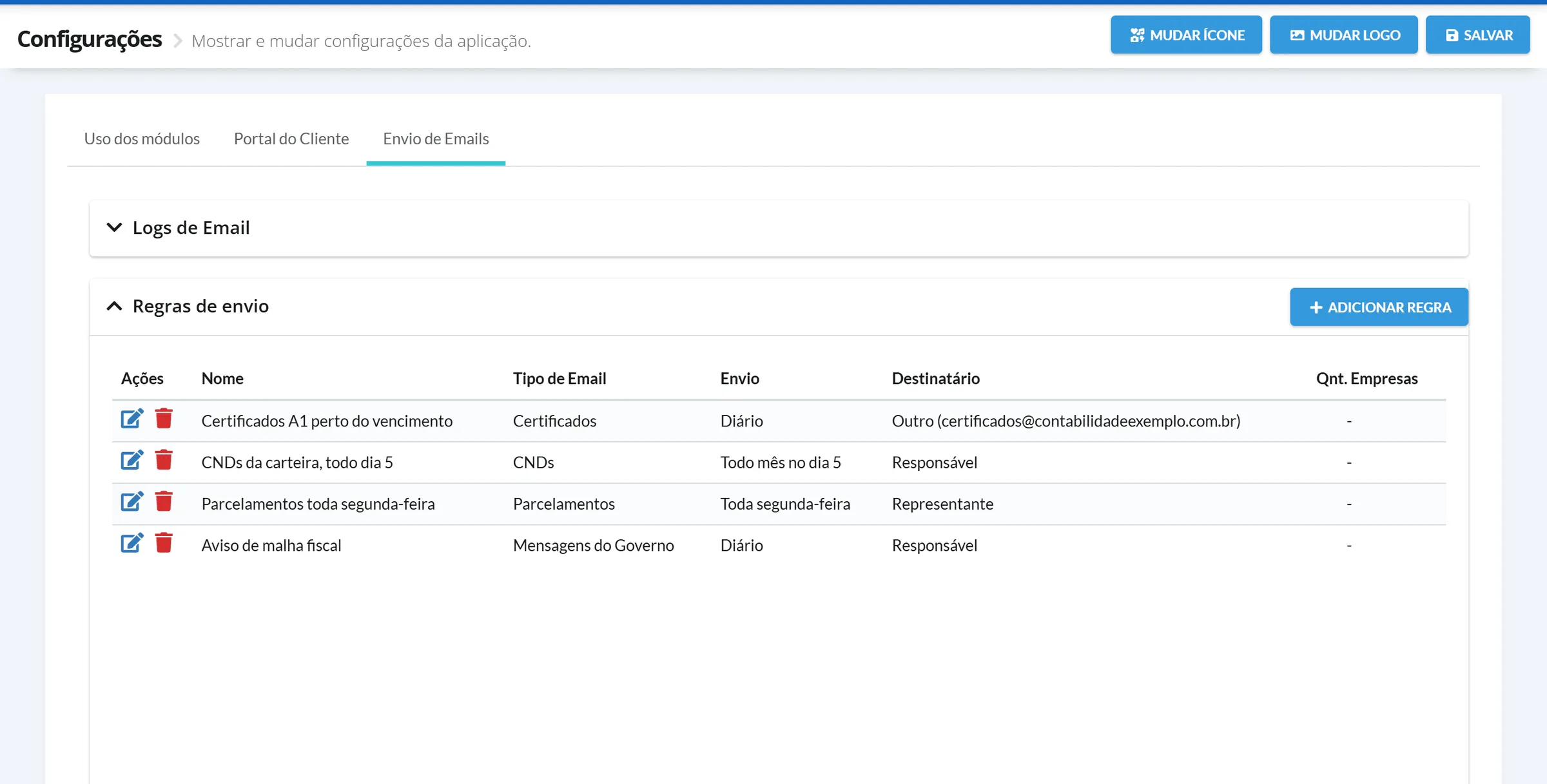The image size is (1547, 784).
Task: Add a new rule with Adicionar Regra
Action: click(x=1379, y=307)
